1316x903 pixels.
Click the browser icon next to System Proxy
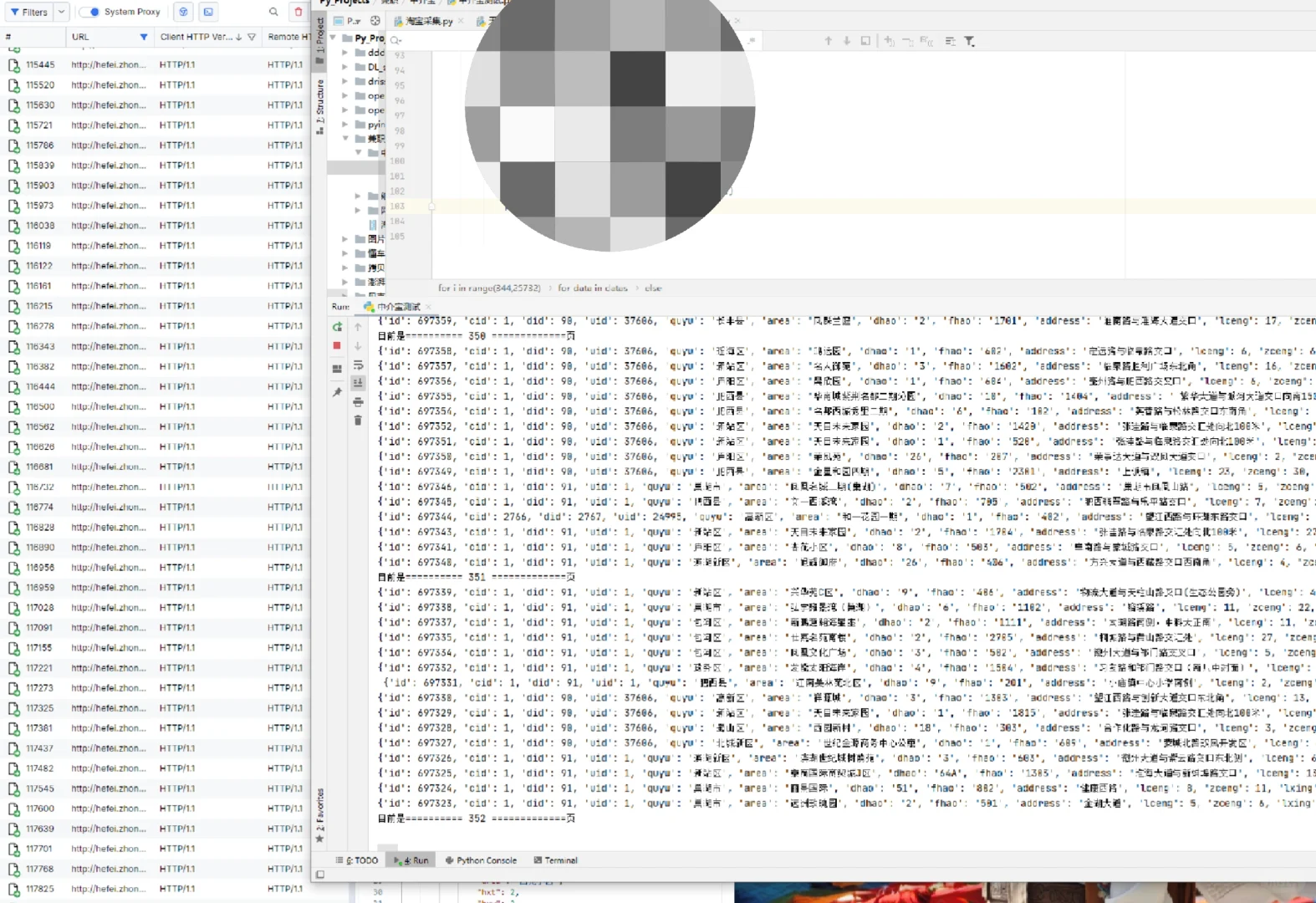[x=183, y=12]
